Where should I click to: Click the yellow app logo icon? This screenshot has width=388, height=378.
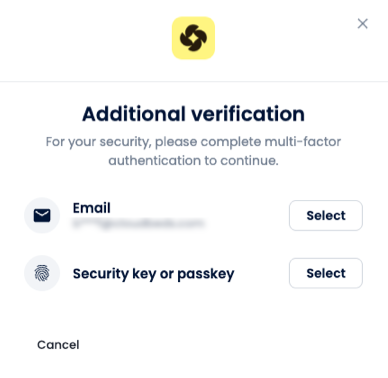point(193,38)
